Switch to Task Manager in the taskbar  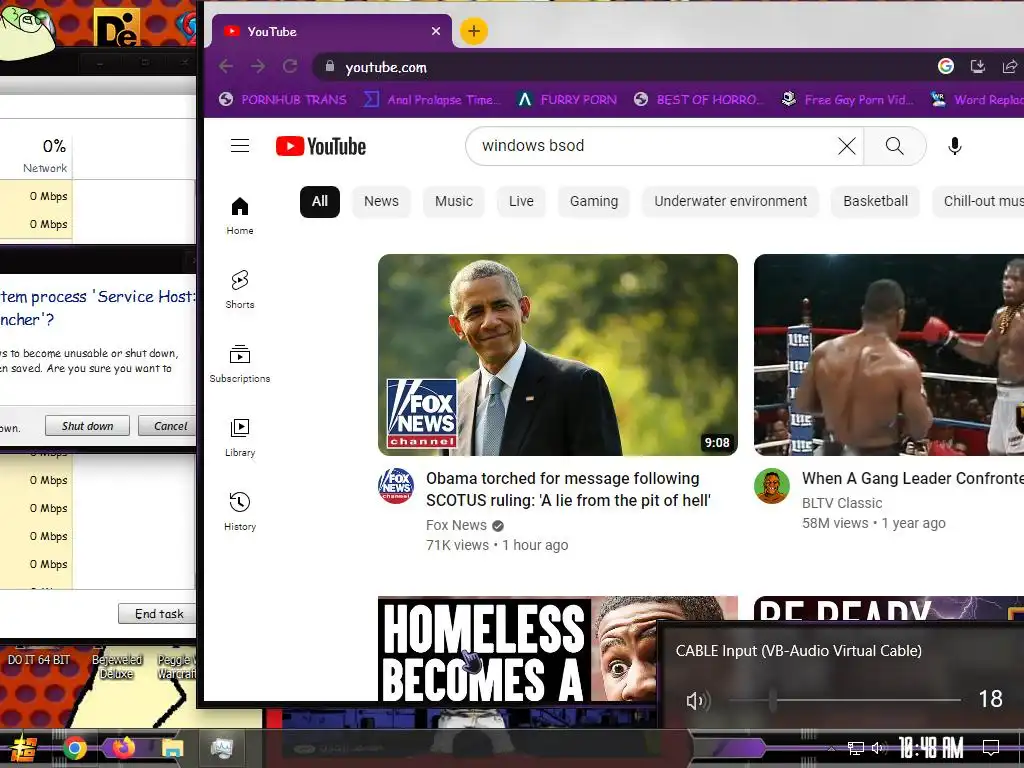[221, 748]
